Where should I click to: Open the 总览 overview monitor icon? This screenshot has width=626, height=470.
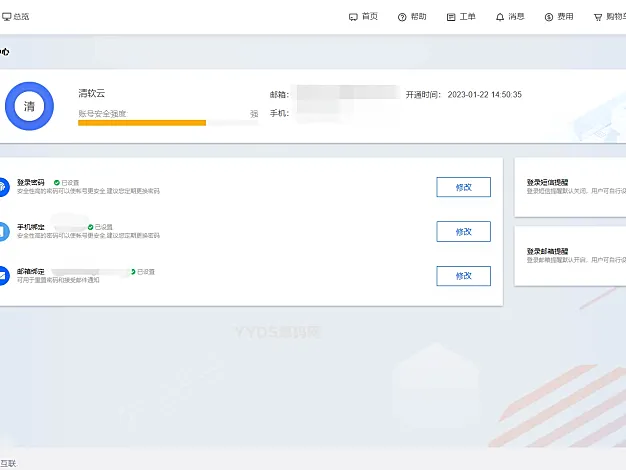[x=6, y=16]
